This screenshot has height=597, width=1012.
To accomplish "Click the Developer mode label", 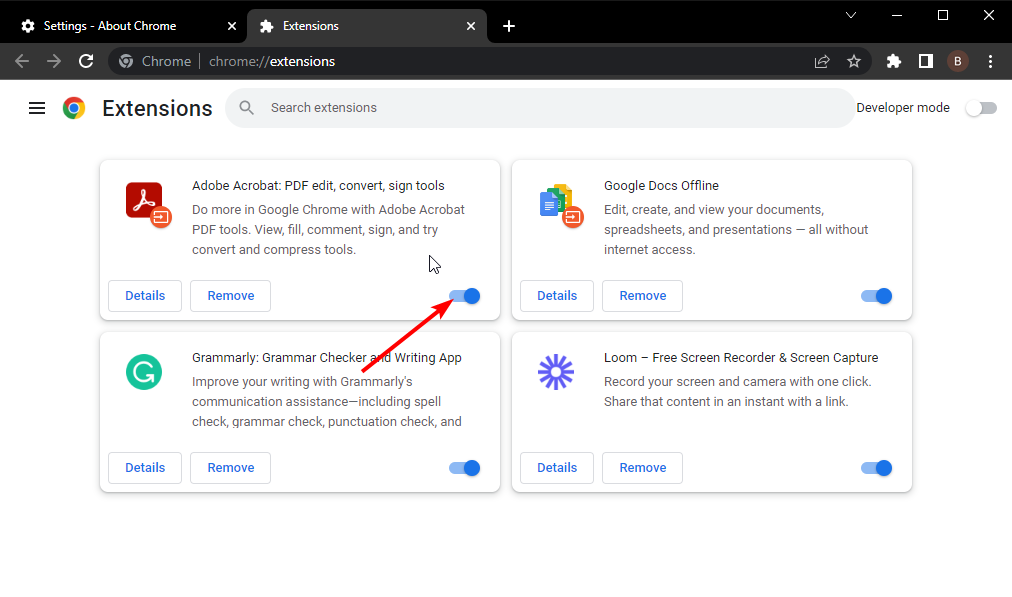I will (x=903, y=108).
